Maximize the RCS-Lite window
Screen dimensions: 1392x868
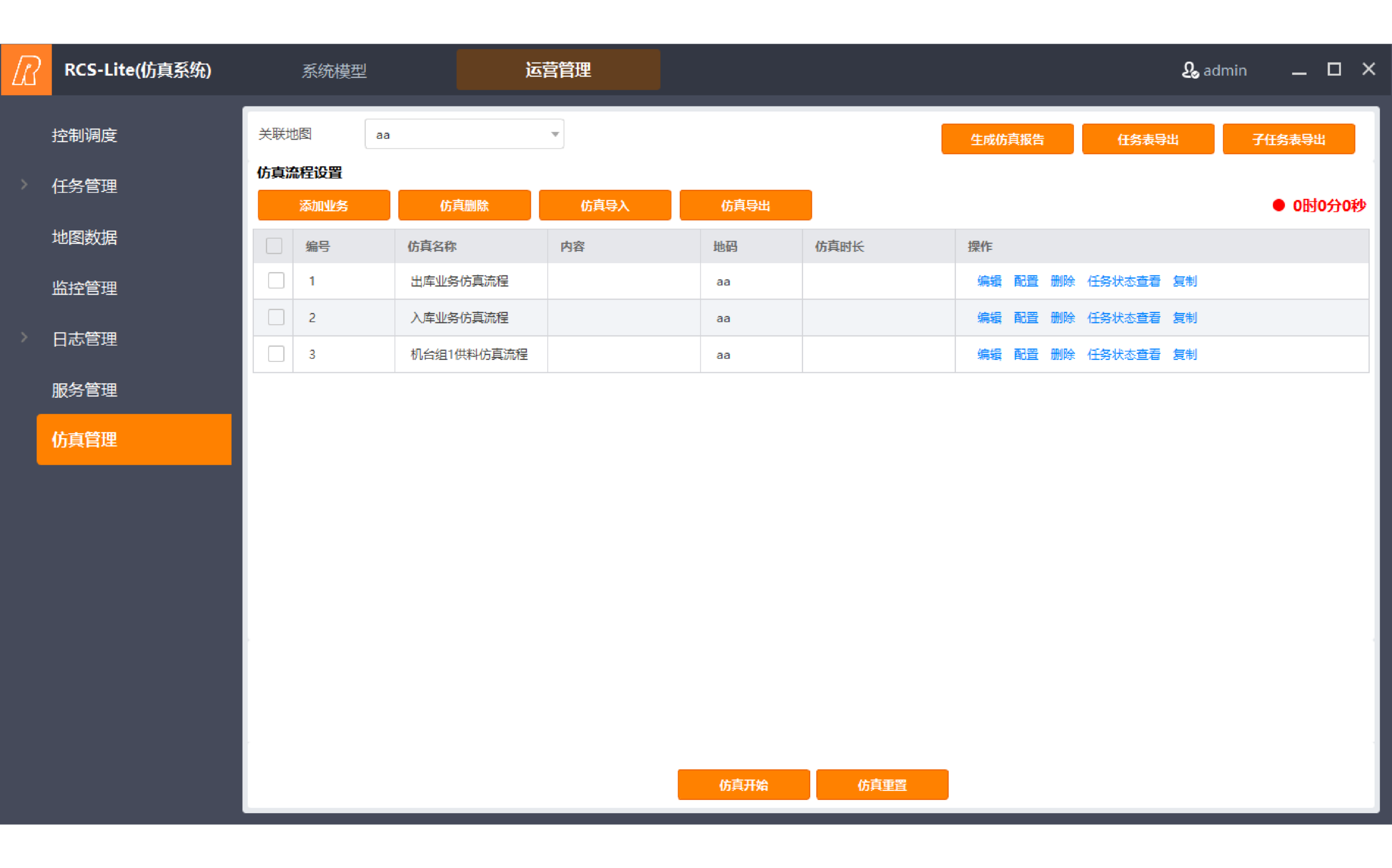pos(1334,70)
